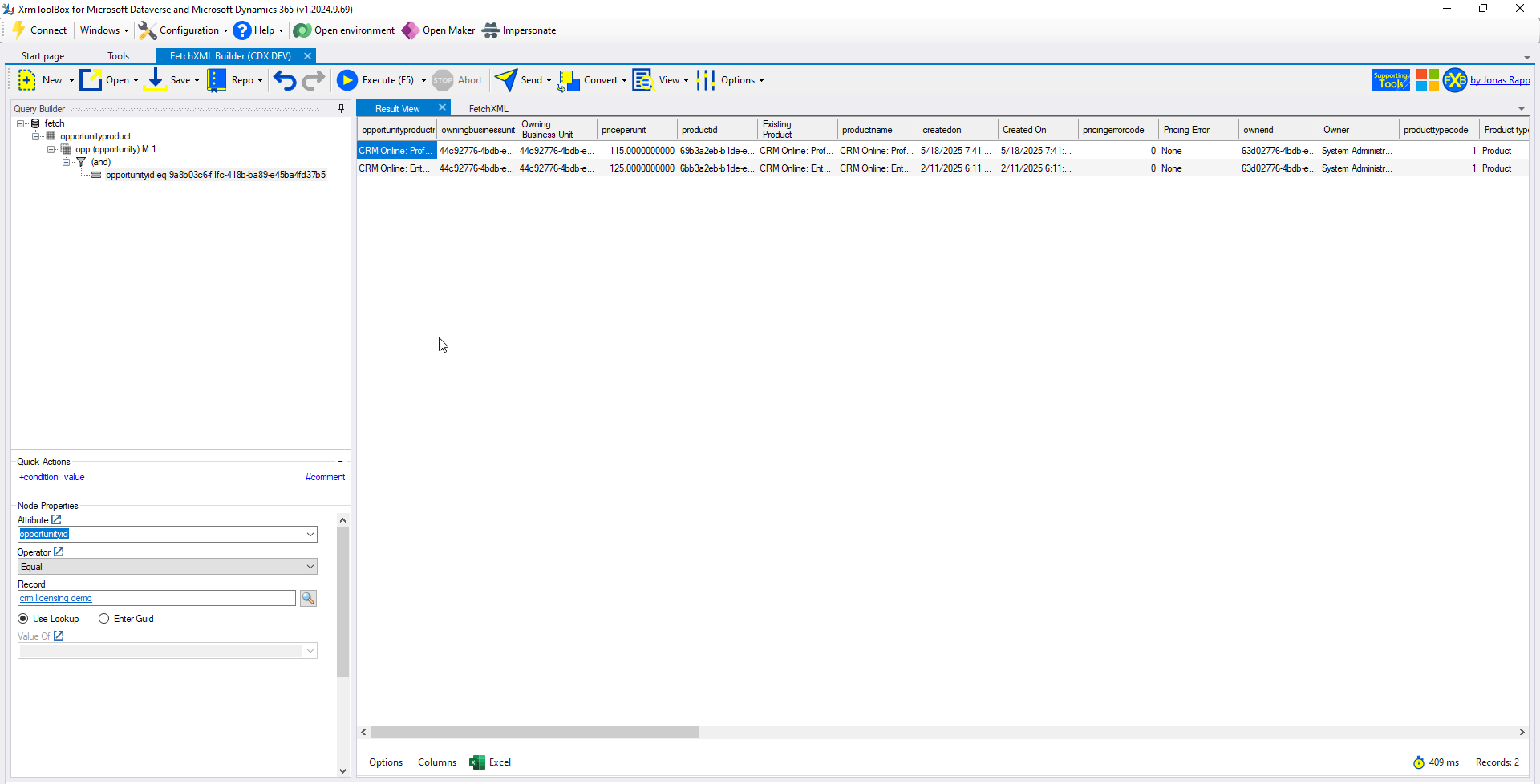Viewport: 1540px width, 784px height.
Task: Switch to the Tools tab
Action: (x=119, y=56)
